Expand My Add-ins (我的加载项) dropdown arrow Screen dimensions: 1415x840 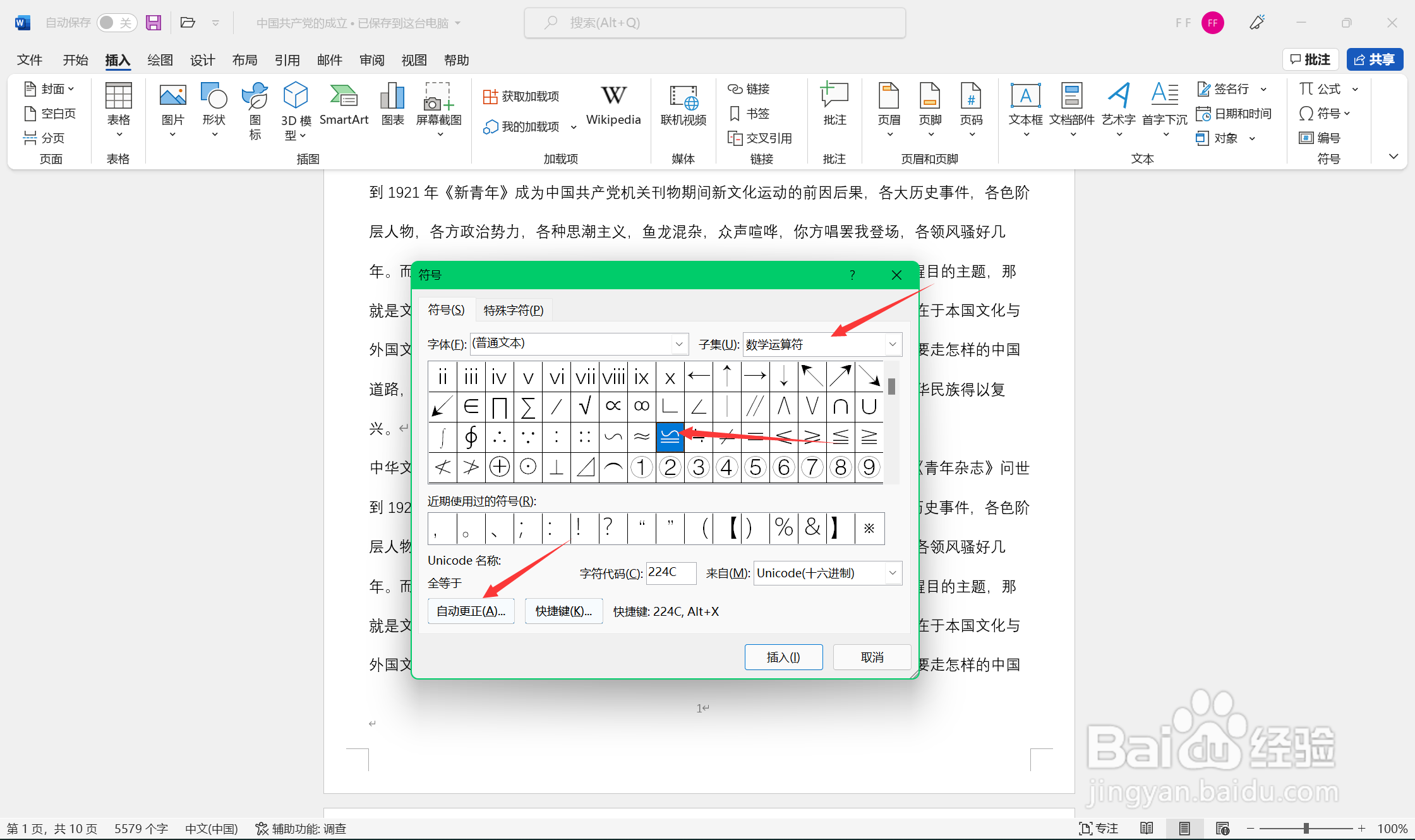(x=574, y=127)
